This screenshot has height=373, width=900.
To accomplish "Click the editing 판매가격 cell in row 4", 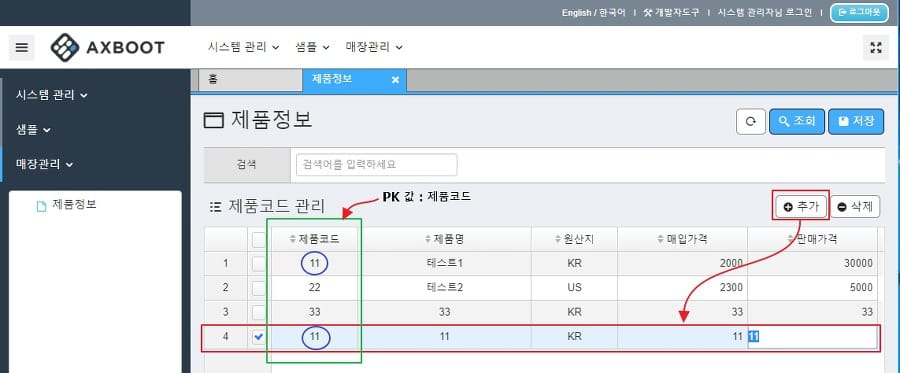I will point(812,337).
